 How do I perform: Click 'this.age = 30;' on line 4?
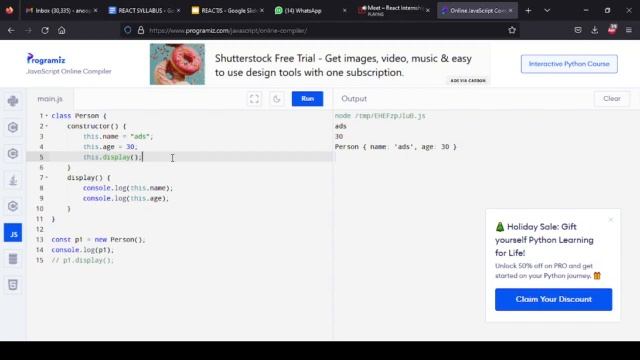point(110,147)
